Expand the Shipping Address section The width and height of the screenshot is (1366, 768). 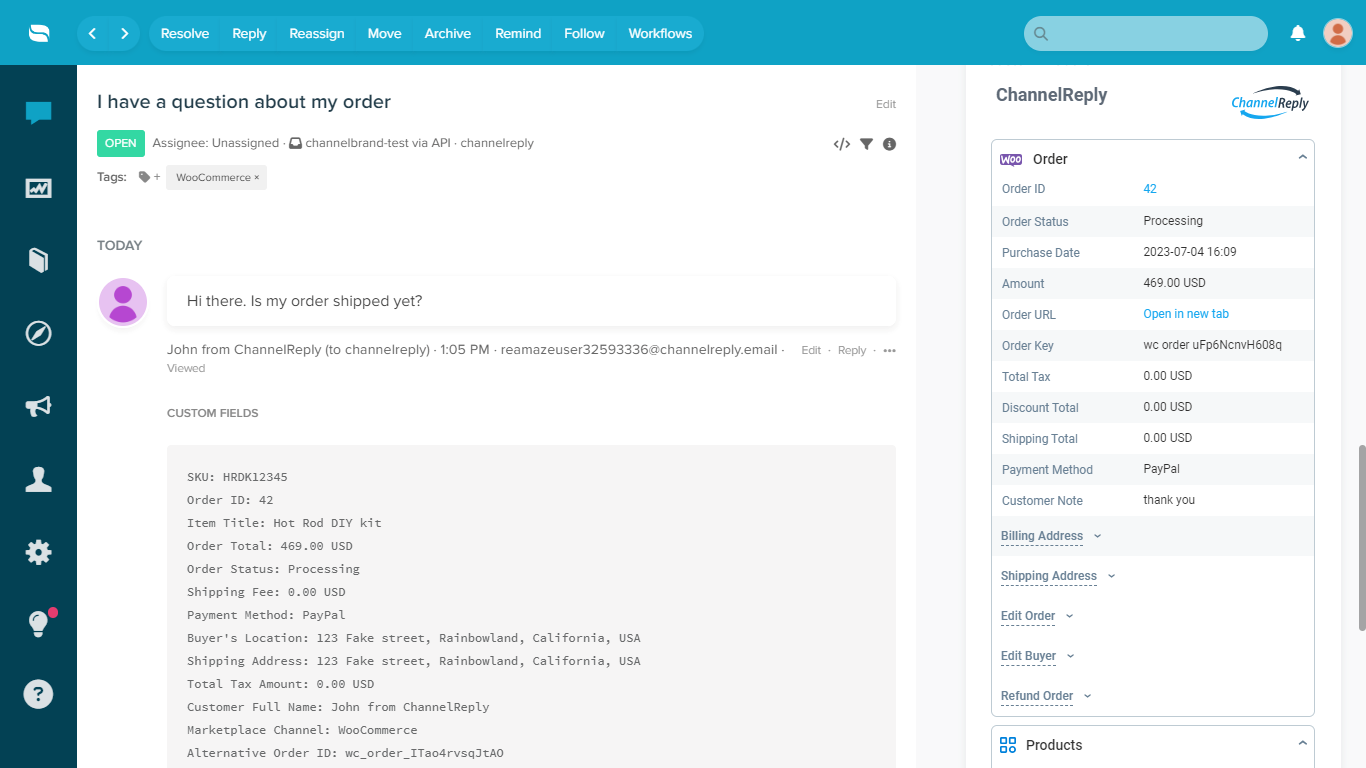pos(1058,576)
